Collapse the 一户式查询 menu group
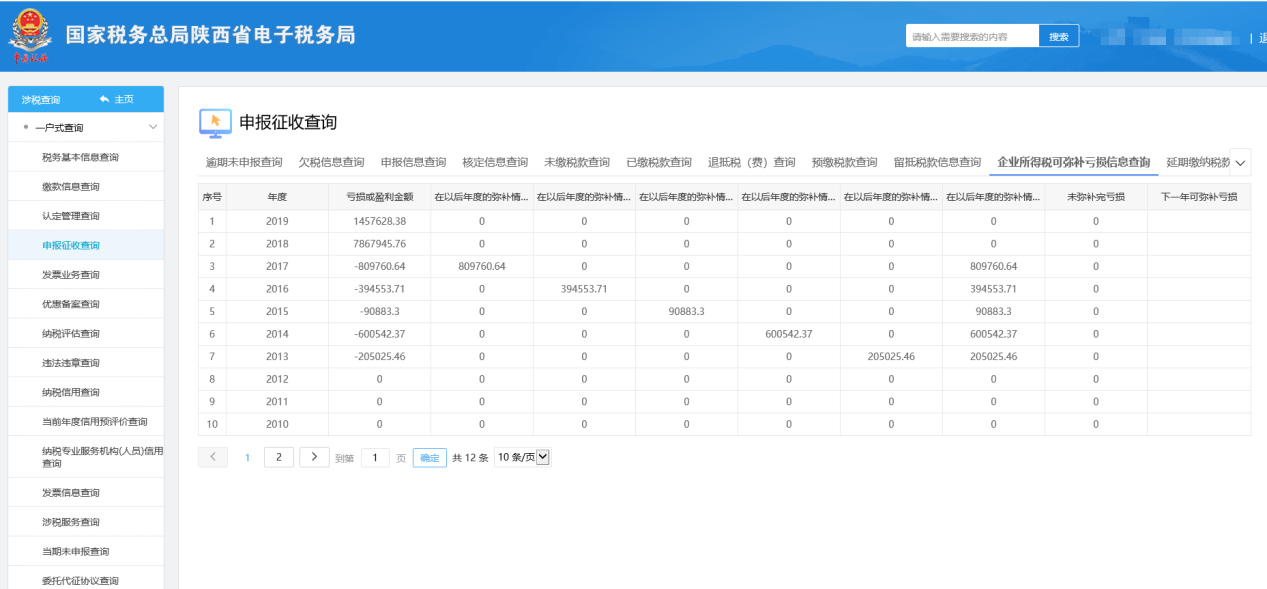This screenshot has width=1267, height=589. [153, 128]
